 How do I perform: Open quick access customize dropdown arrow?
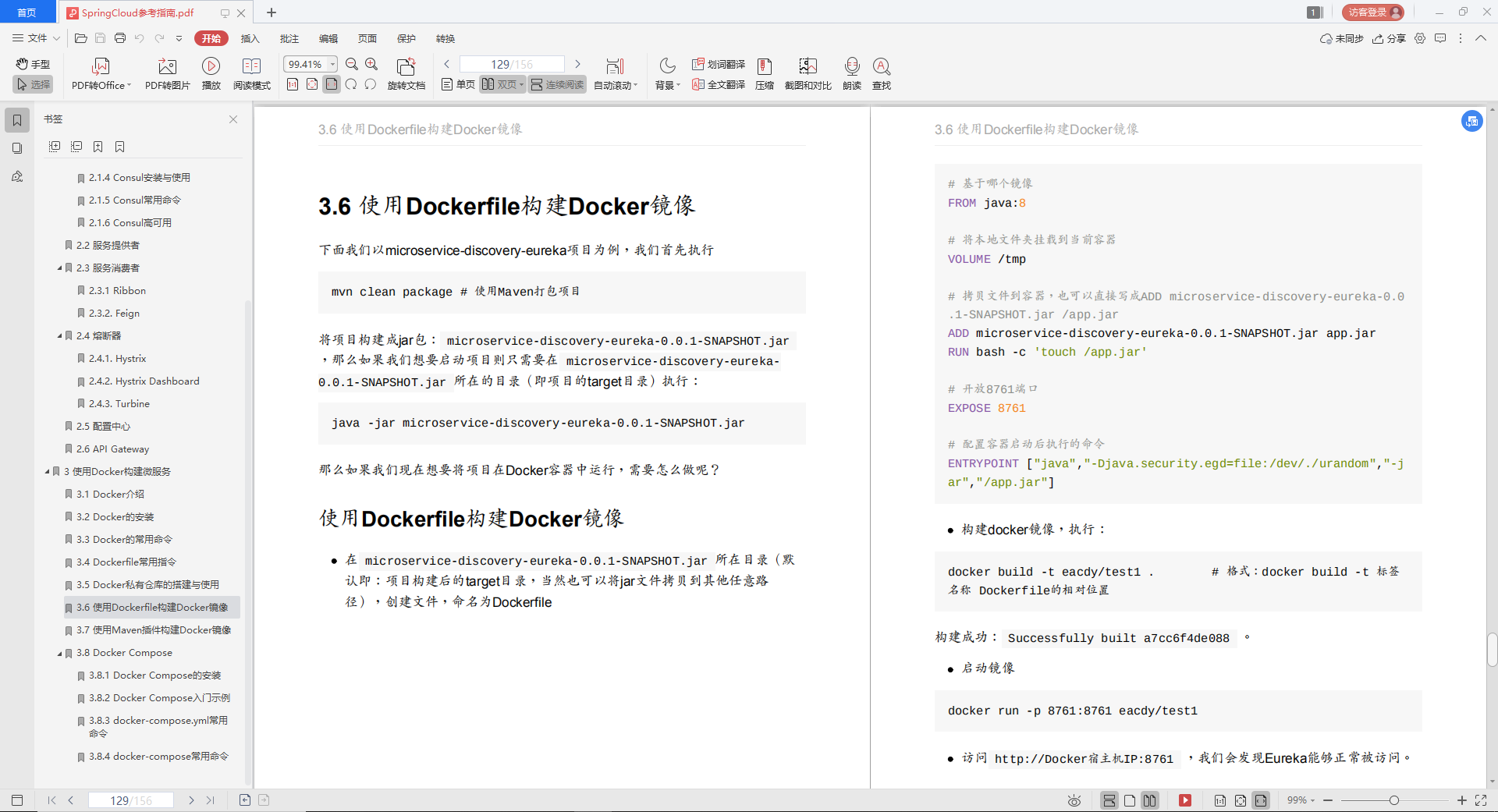[x=179, y=37]
